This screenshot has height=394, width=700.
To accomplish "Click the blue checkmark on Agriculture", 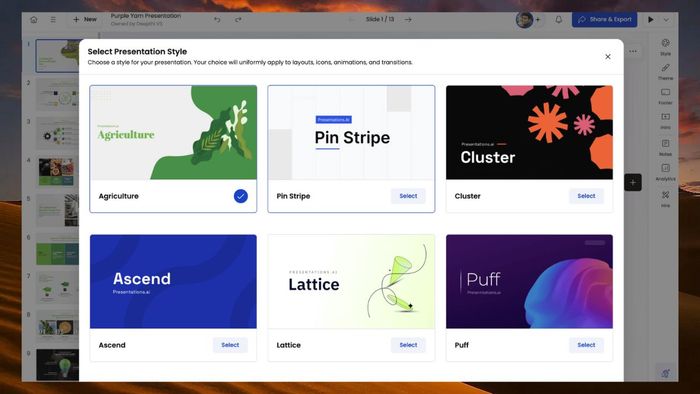I will click(241, 196).
